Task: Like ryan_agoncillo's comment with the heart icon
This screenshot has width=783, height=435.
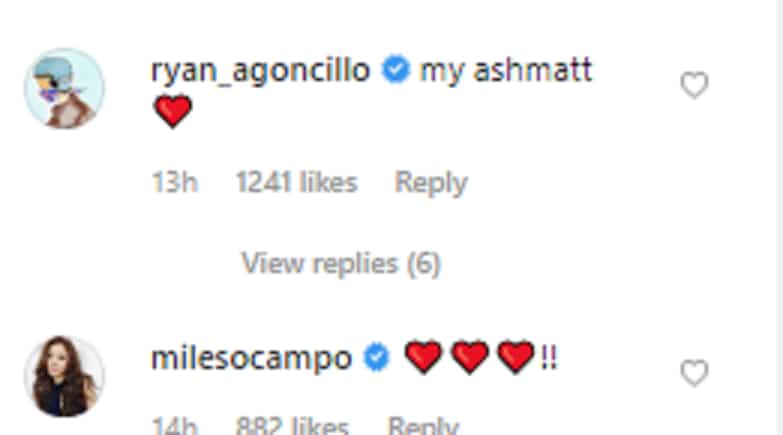Action: 694,85
